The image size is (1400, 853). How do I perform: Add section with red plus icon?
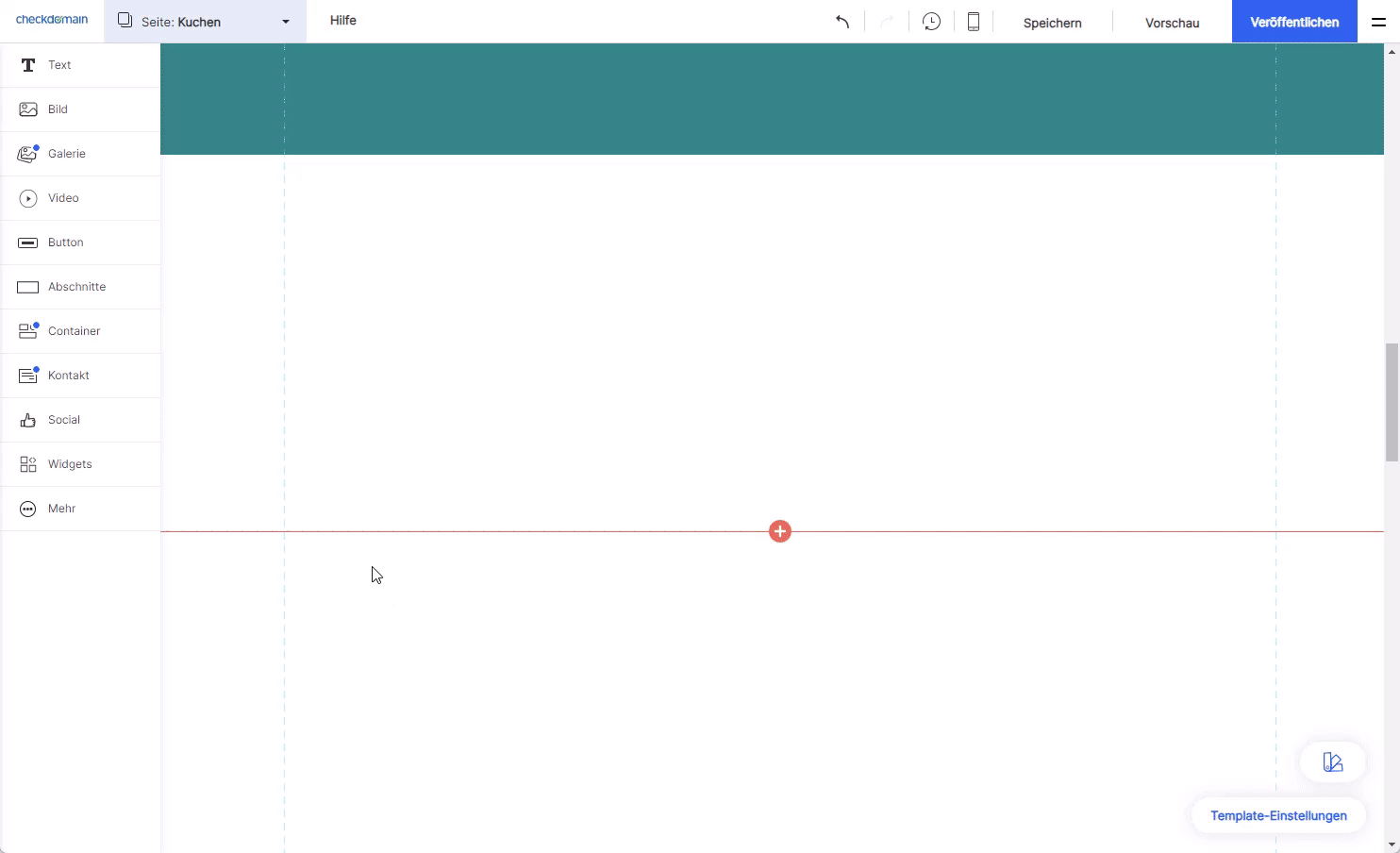click(x=780, y=531)
